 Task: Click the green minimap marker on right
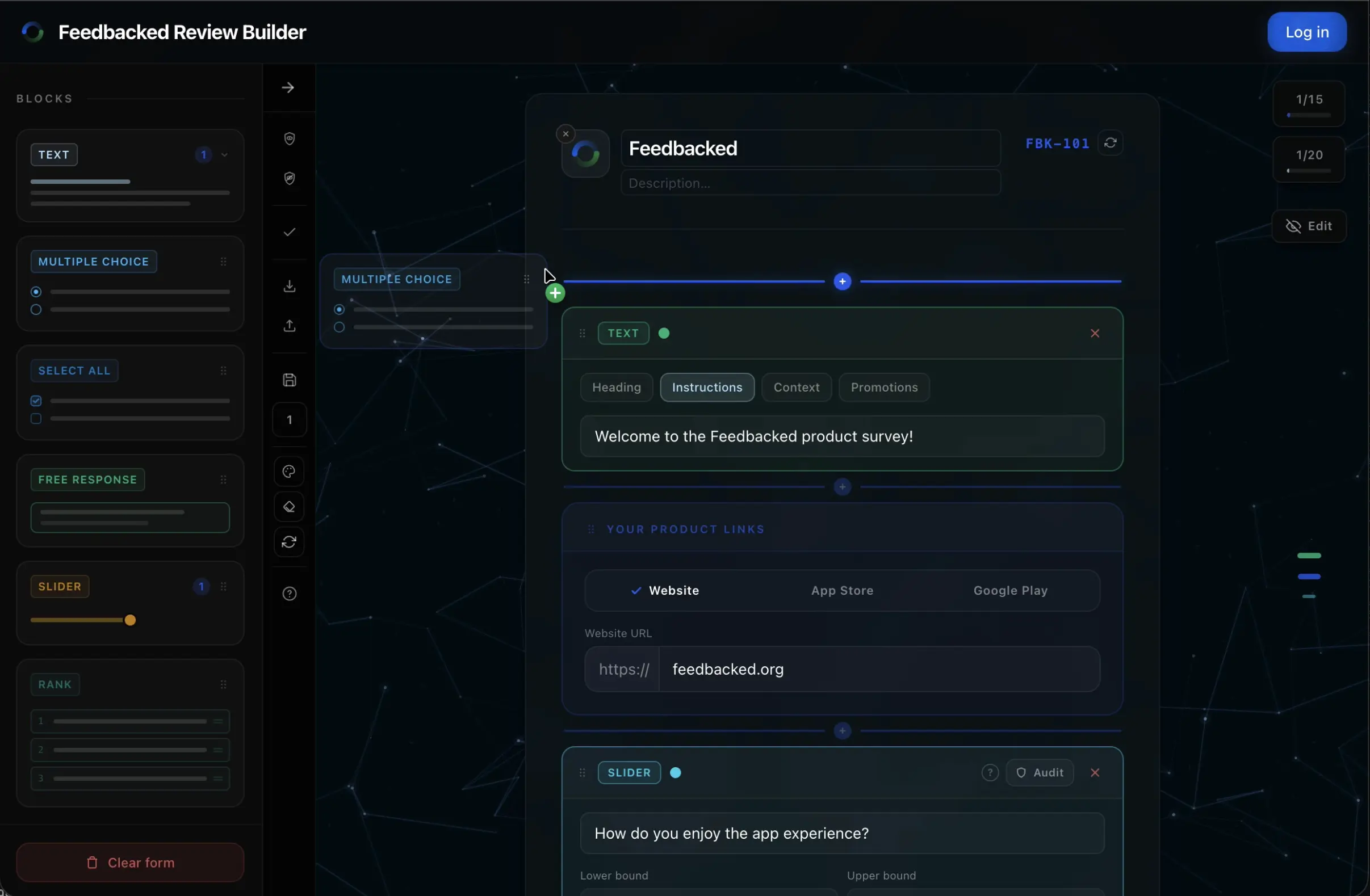tap(1309, 556)
